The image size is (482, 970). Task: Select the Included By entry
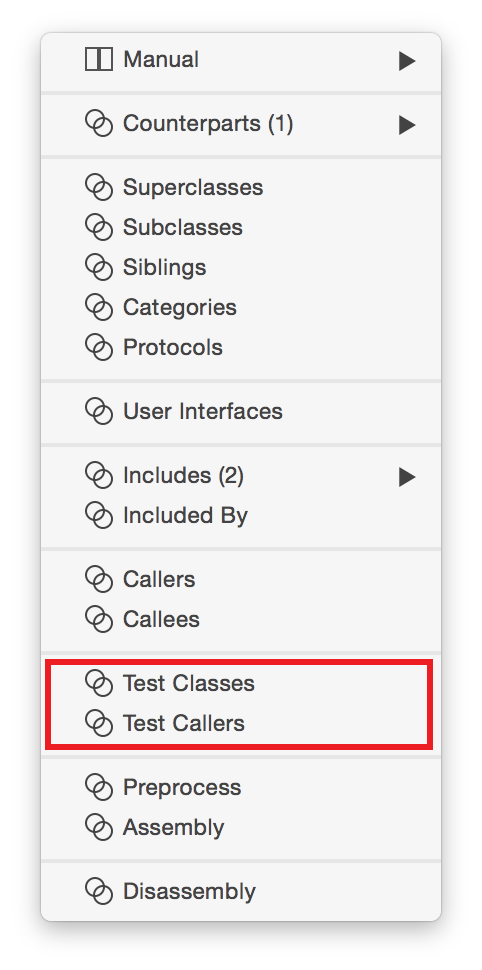(x=241, y=515)
